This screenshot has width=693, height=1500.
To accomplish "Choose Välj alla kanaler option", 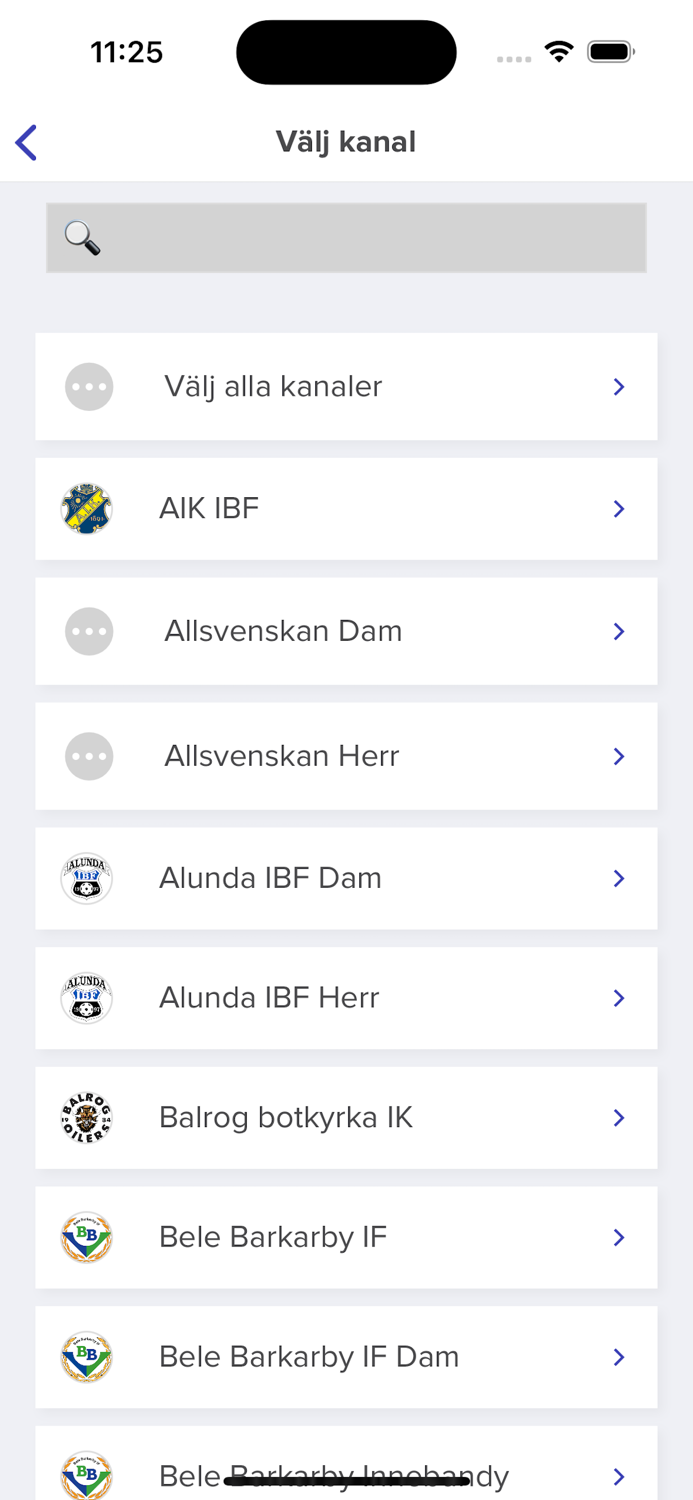I will (273, 387).
